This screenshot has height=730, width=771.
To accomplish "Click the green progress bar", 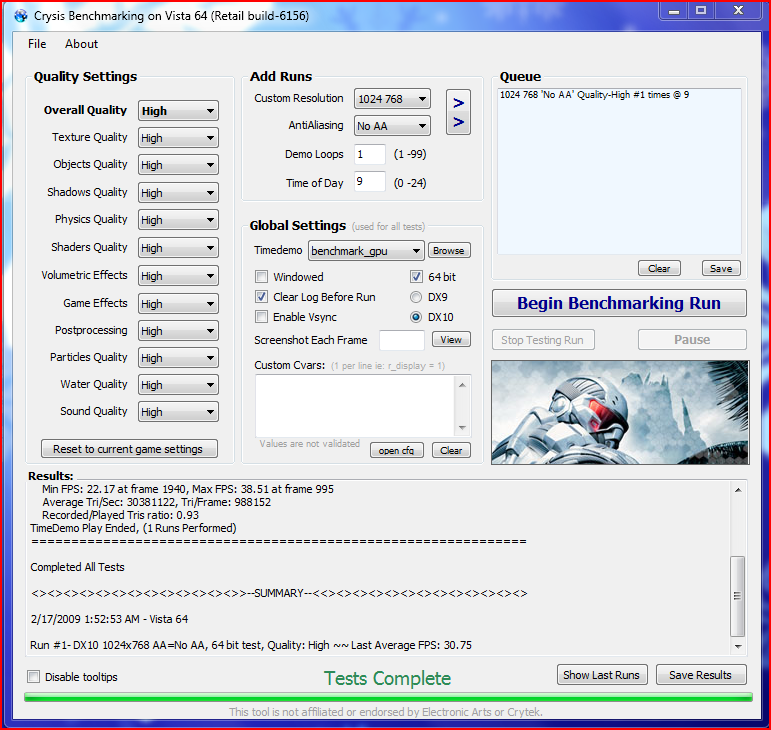I will pyautogui.click(x=388, y=697).
